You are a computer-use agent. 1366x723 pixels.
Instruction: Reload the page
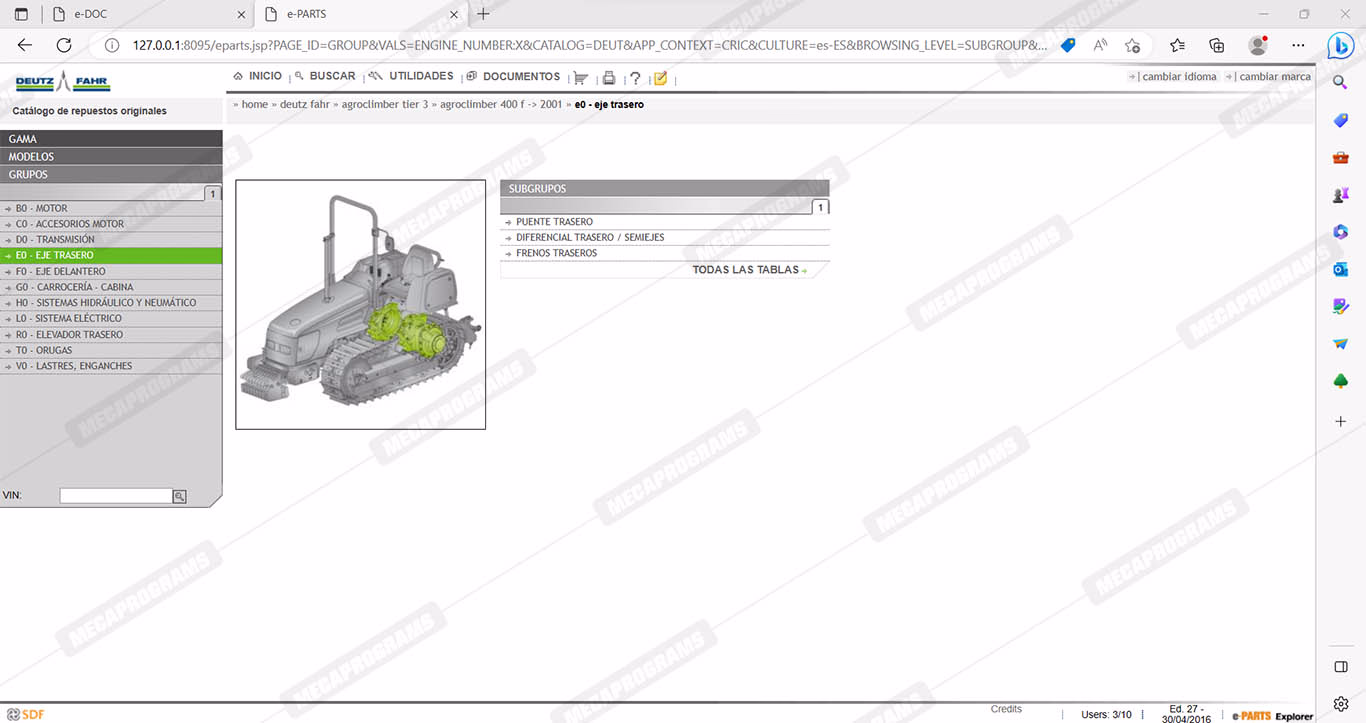[x=64, y=45]
